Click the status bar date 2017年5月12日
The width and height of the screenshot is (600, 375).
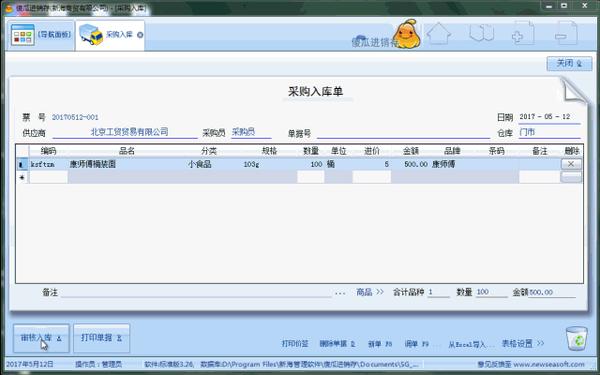(29, 364)
